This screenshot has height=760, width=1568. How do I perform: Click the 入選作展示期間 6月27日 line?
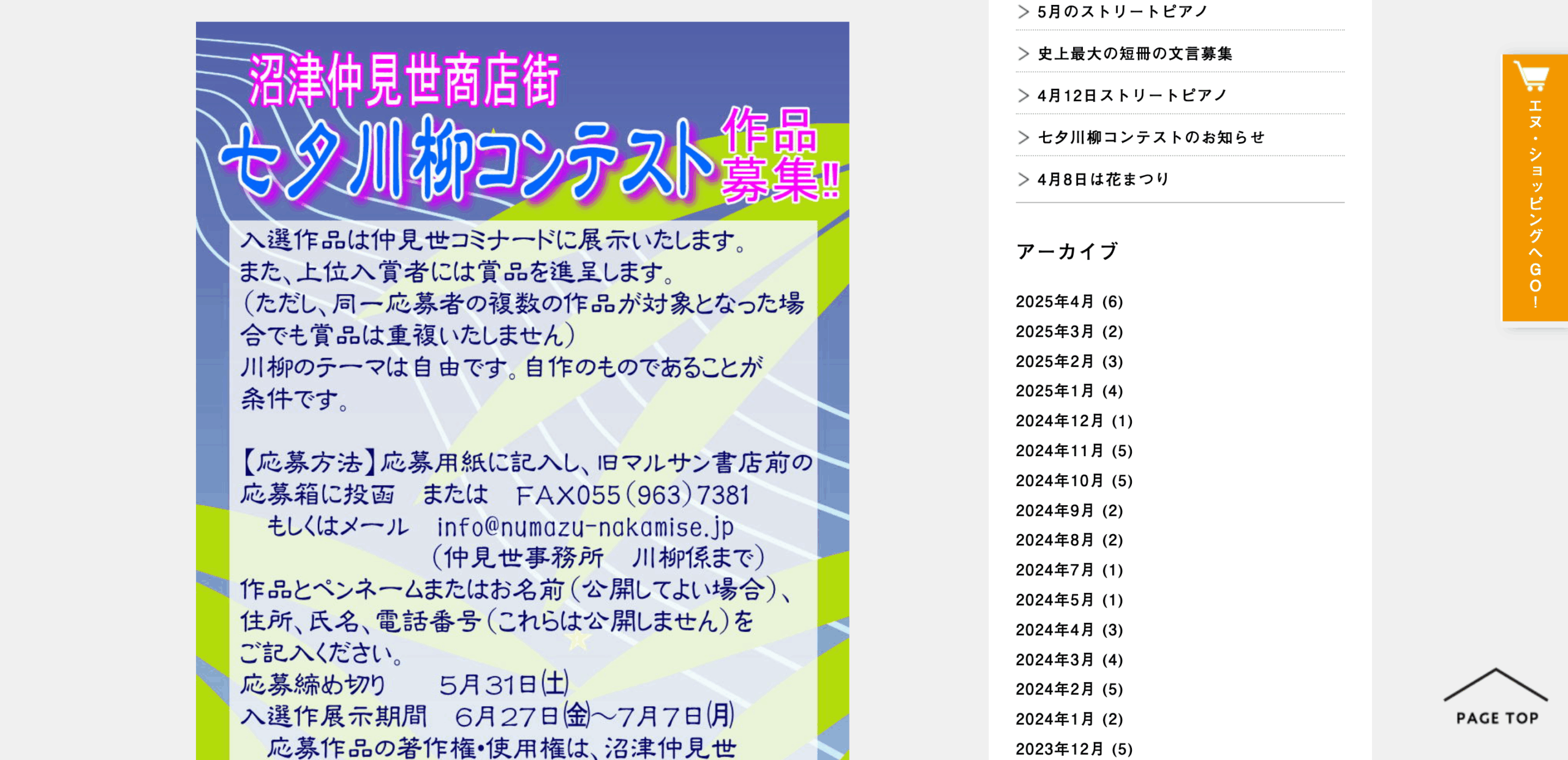487,716
